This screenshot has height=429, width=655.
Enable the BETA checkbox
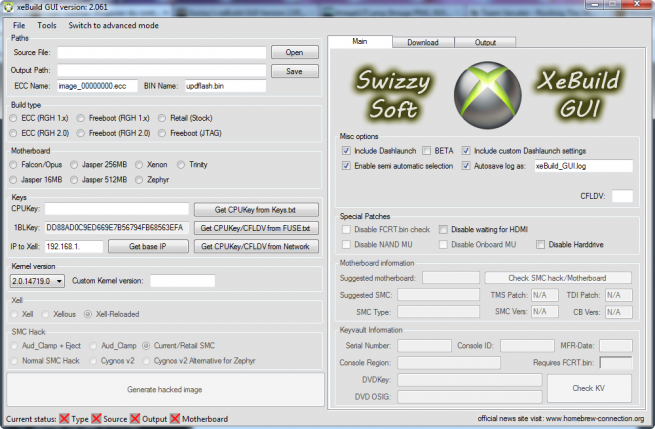(x=427, y=151)
